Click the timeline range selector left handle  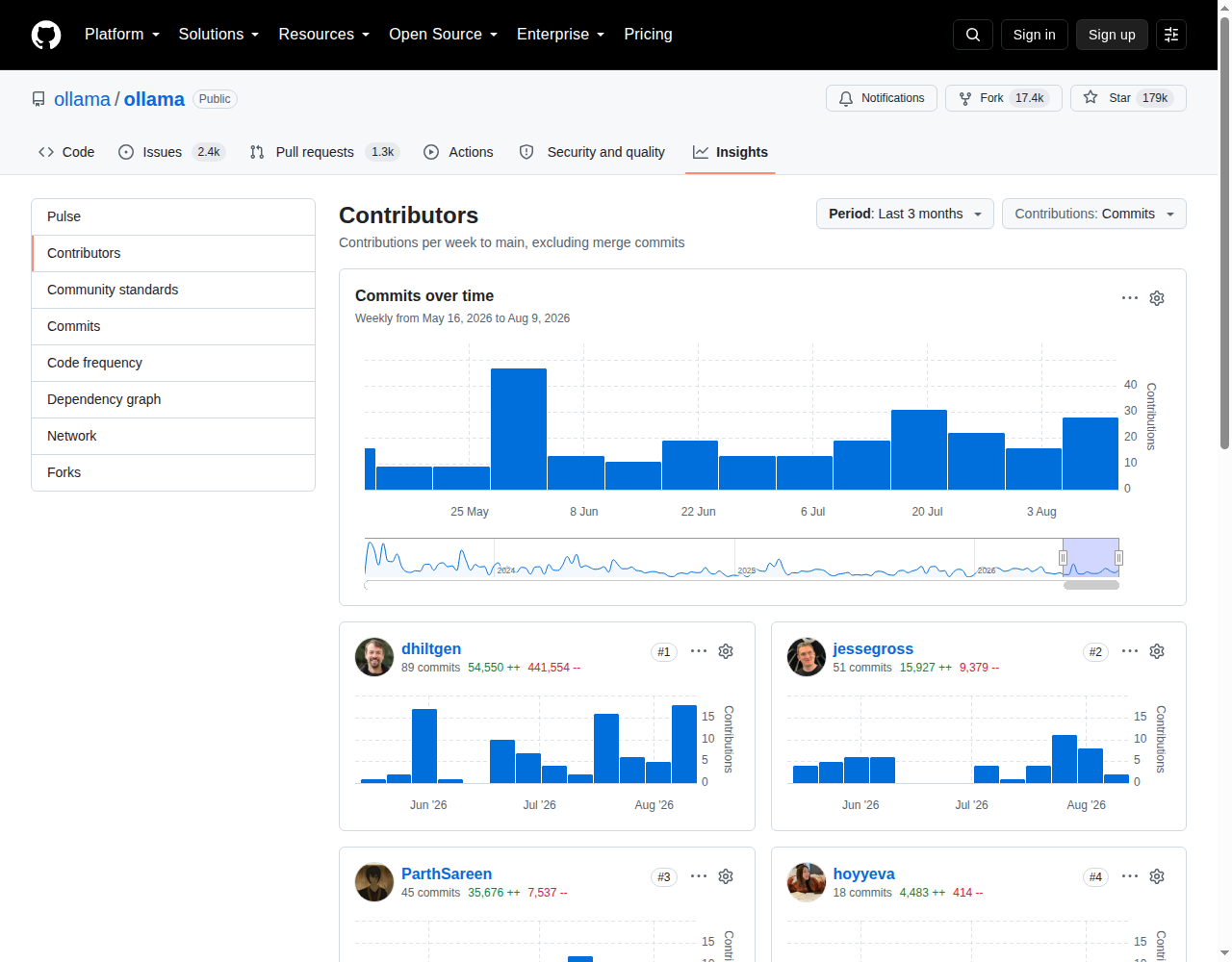1064,558
